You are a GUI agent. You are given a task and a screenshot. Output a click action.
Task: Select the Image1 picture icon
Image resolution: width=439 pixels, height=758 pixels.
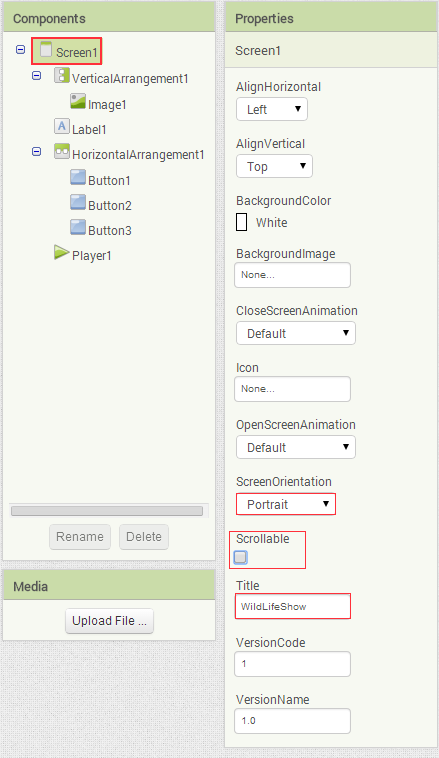[78, 101]
